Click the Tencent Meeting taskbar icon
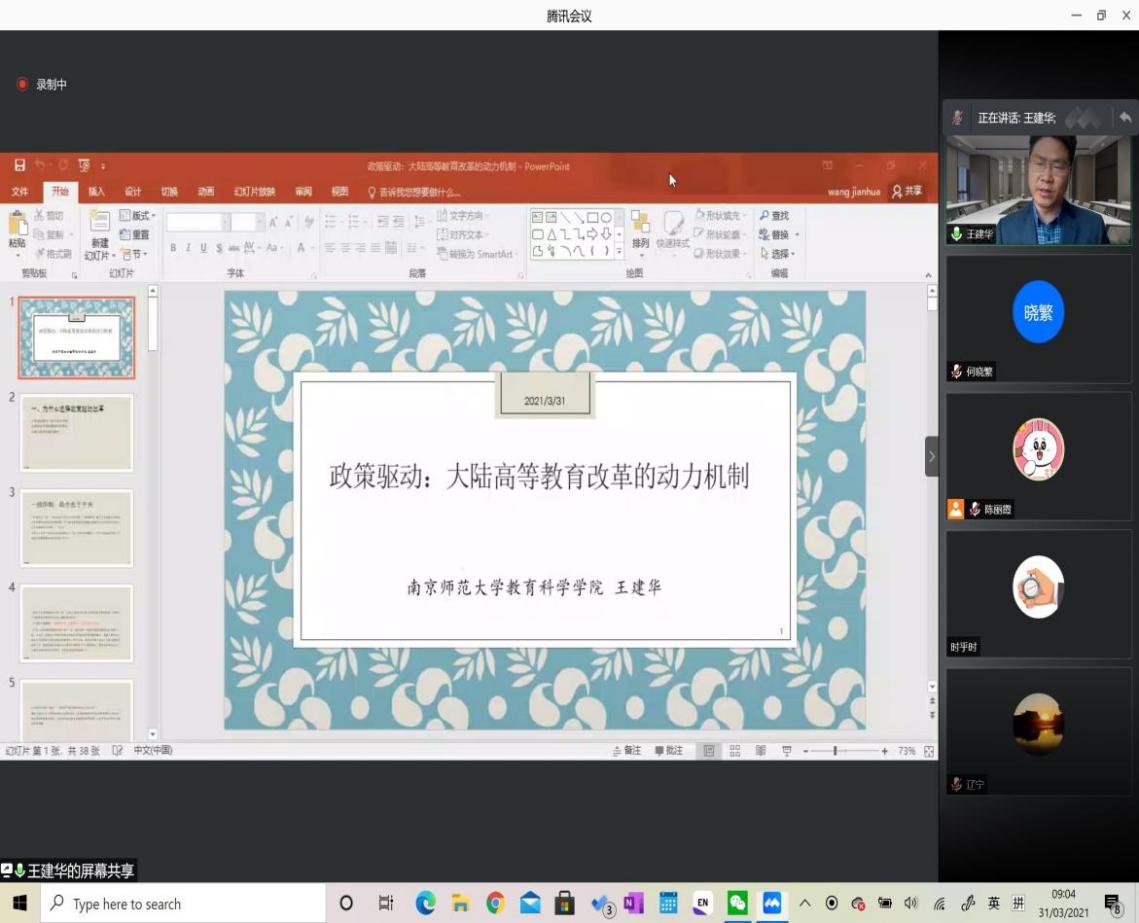Image resolution: width=1139 pixels, height=923 pixels. tap(772, 903)
